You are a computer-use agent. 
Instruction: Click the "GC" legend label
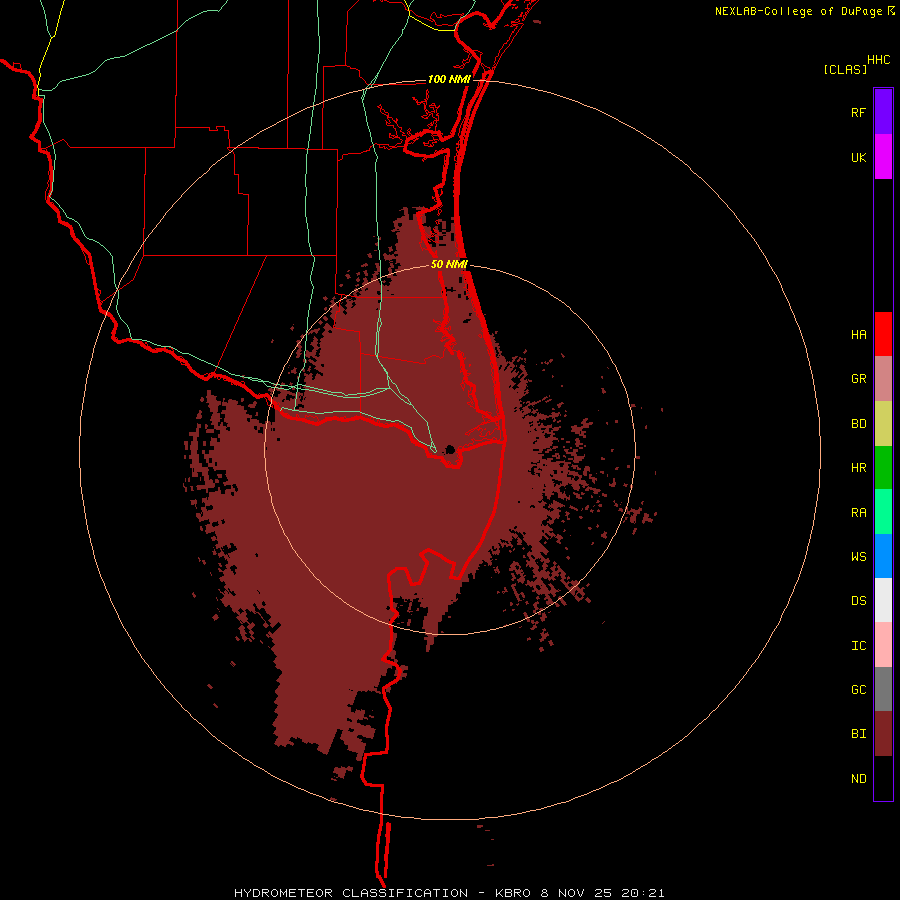coord(858,690)
